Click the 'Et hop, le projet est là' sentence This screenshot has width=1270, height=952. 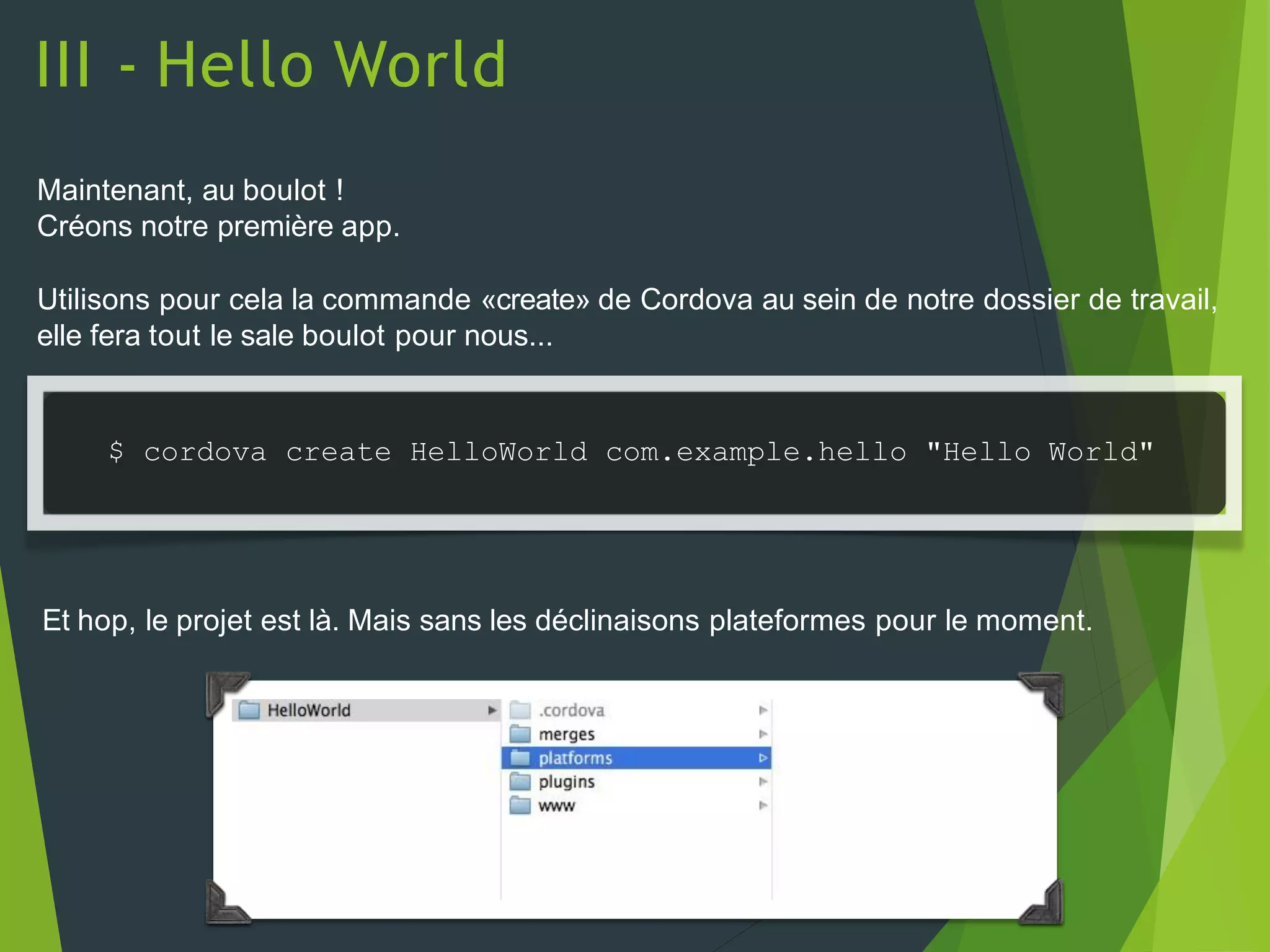(x=567, y=621)
